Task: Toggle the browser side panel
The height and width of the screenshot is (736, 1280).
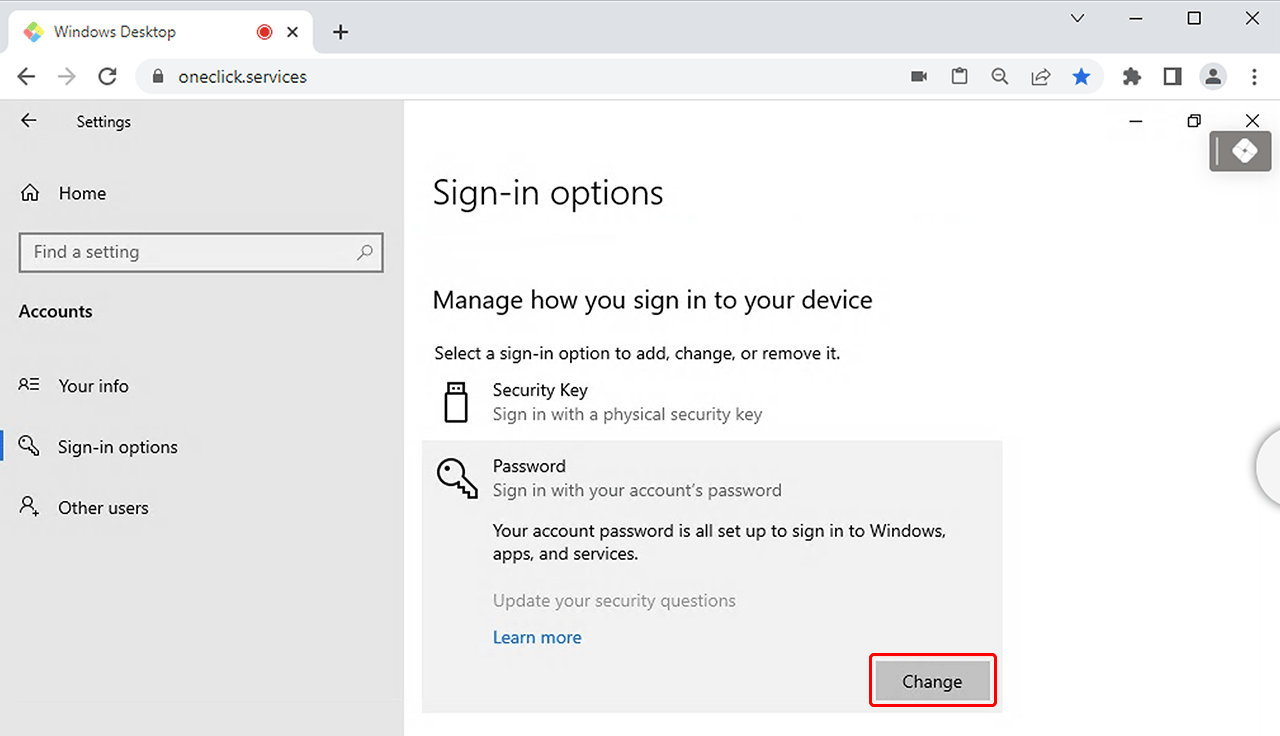Action: (1172, 77)
